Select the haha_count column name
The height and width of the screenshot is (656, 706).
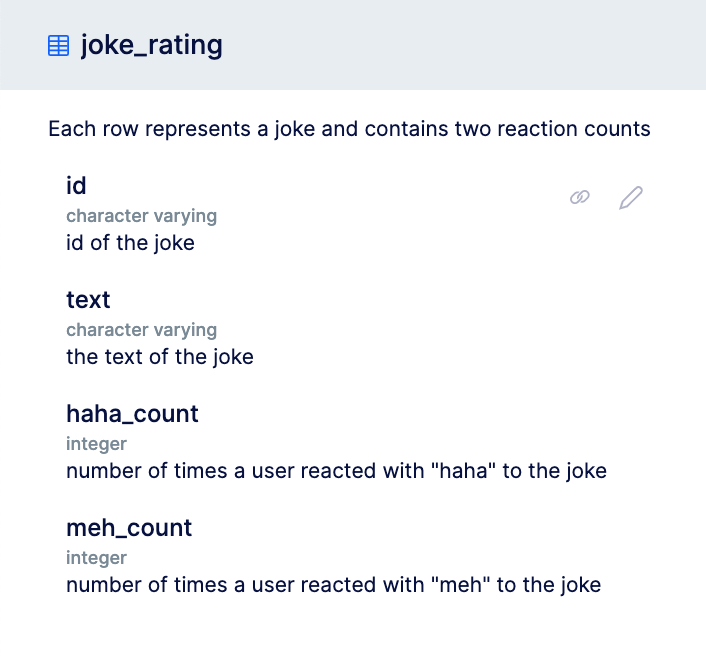click(132, 414)
